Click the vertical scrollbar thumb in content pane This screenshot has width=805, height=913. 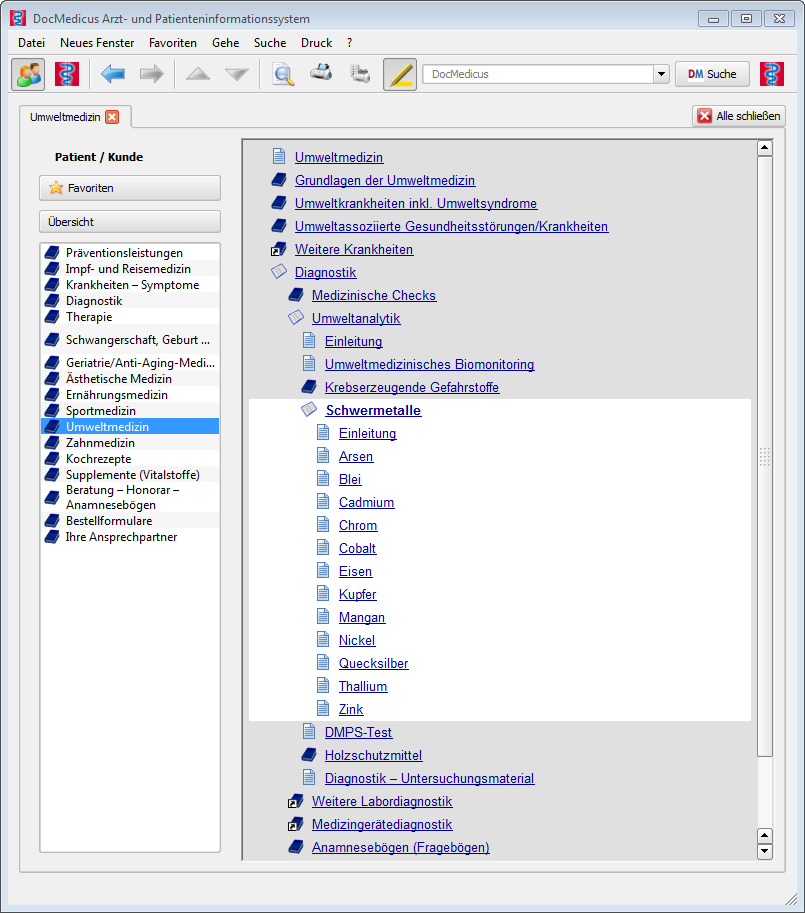click(765, 456)
